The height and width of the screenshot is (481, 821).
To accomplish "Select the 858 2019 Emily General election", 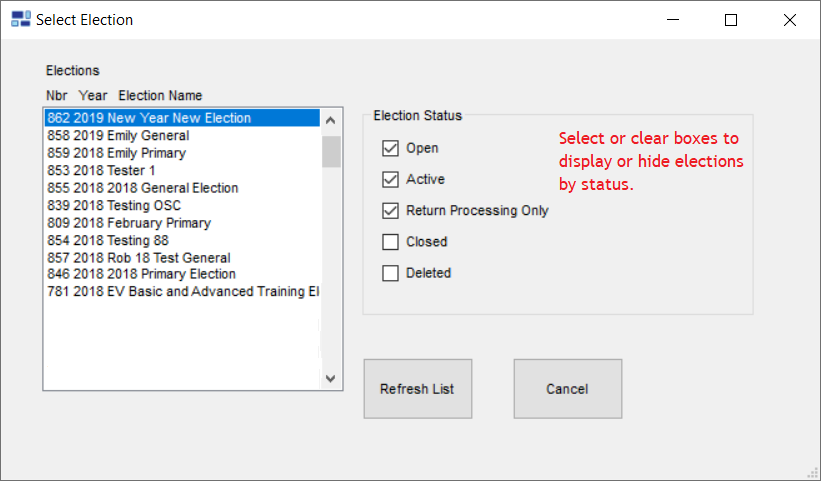I will click(x=182, y=136).
